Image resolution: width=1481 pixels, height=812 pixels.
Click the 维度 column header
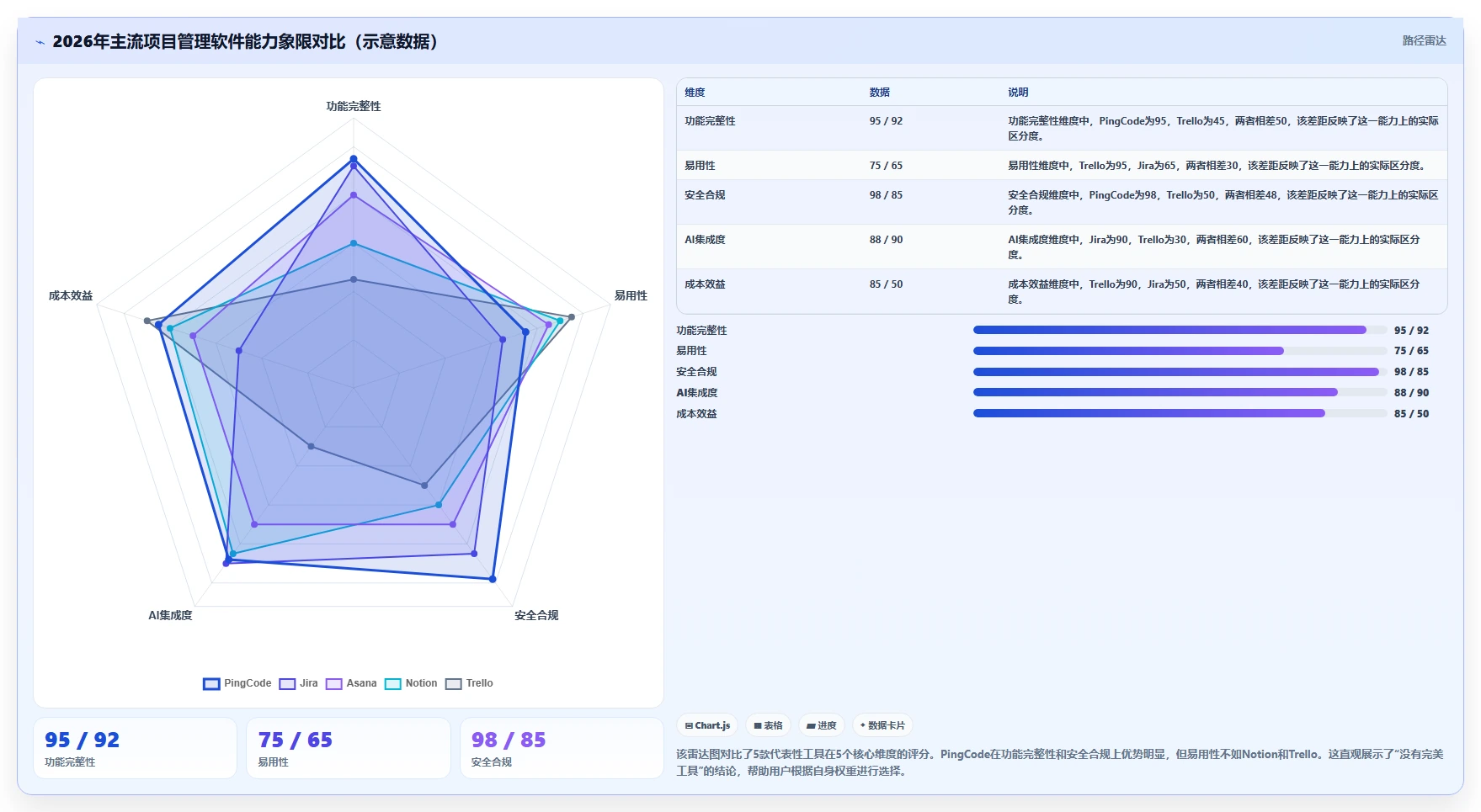tap(695, 93)
